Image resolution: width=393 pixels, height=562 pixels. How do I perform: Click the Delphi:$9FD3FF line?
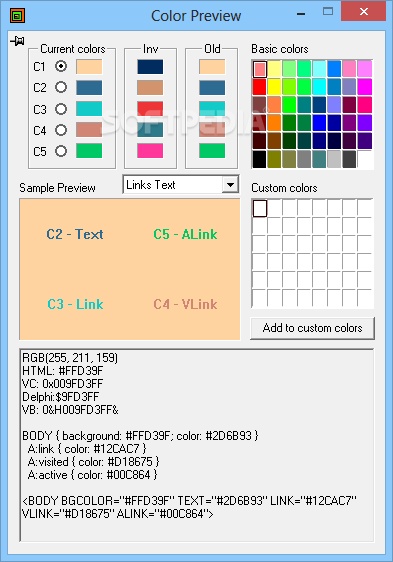point(61,397)
